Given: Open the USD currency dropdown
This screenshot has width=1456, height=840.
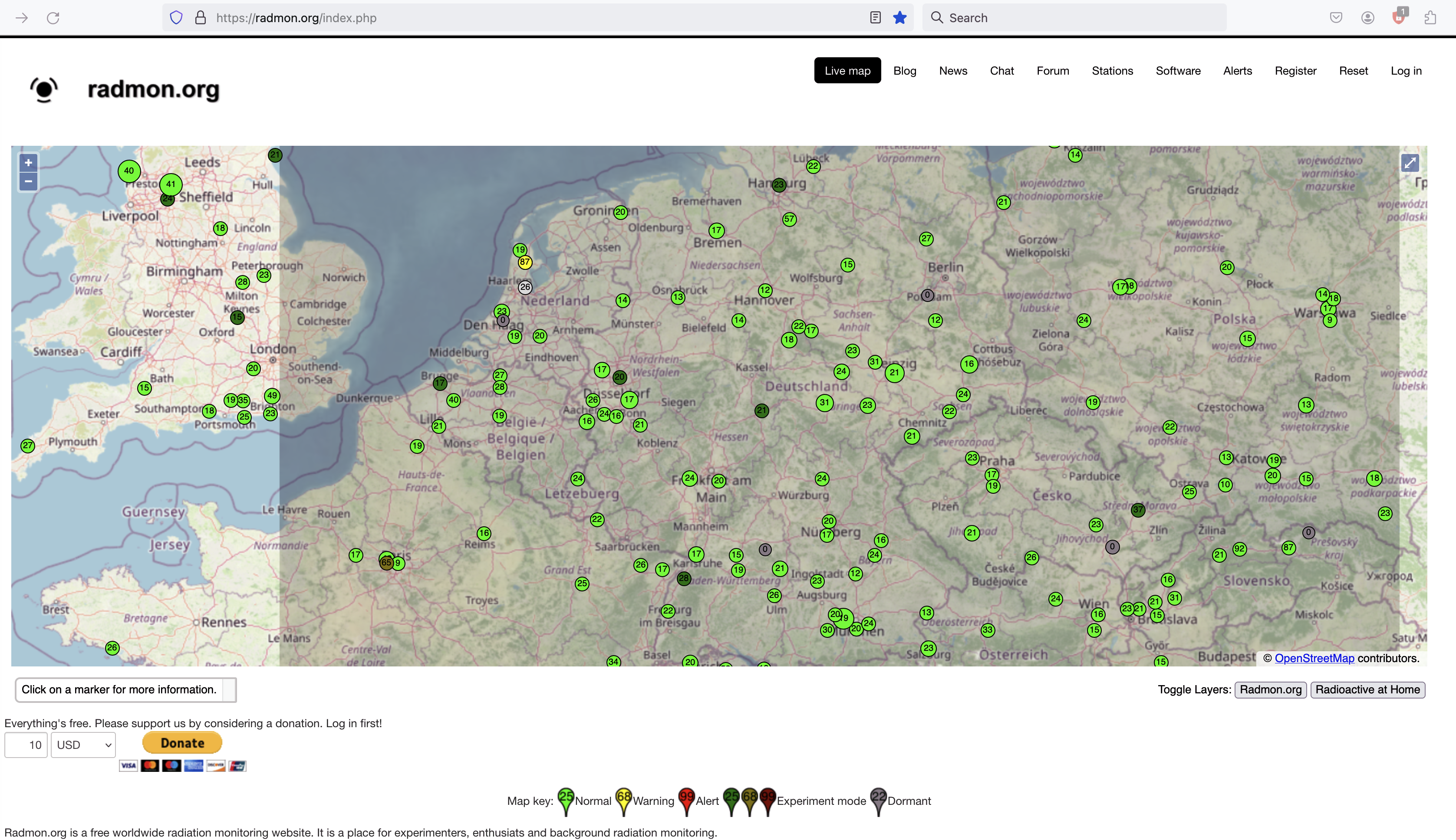Looking at the screenshot, I should [83, 745].
